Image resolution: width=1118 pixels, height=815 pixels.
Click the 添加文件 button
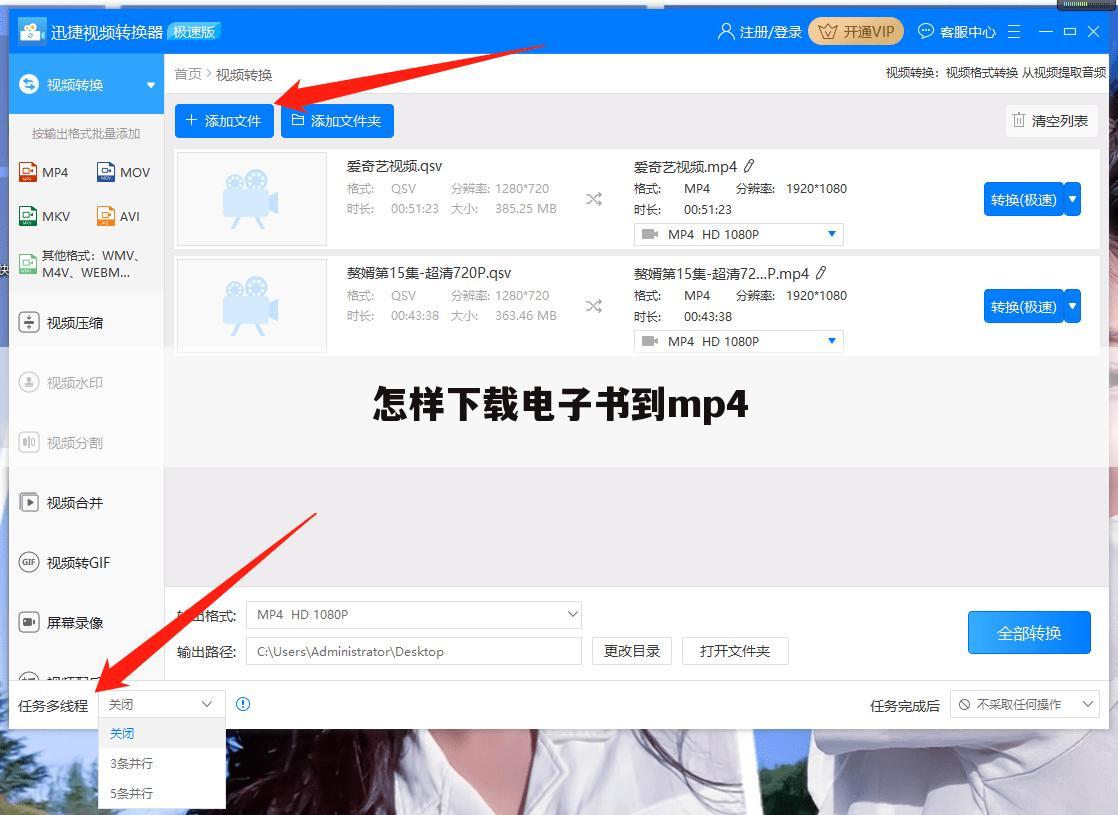click(224, 121)
